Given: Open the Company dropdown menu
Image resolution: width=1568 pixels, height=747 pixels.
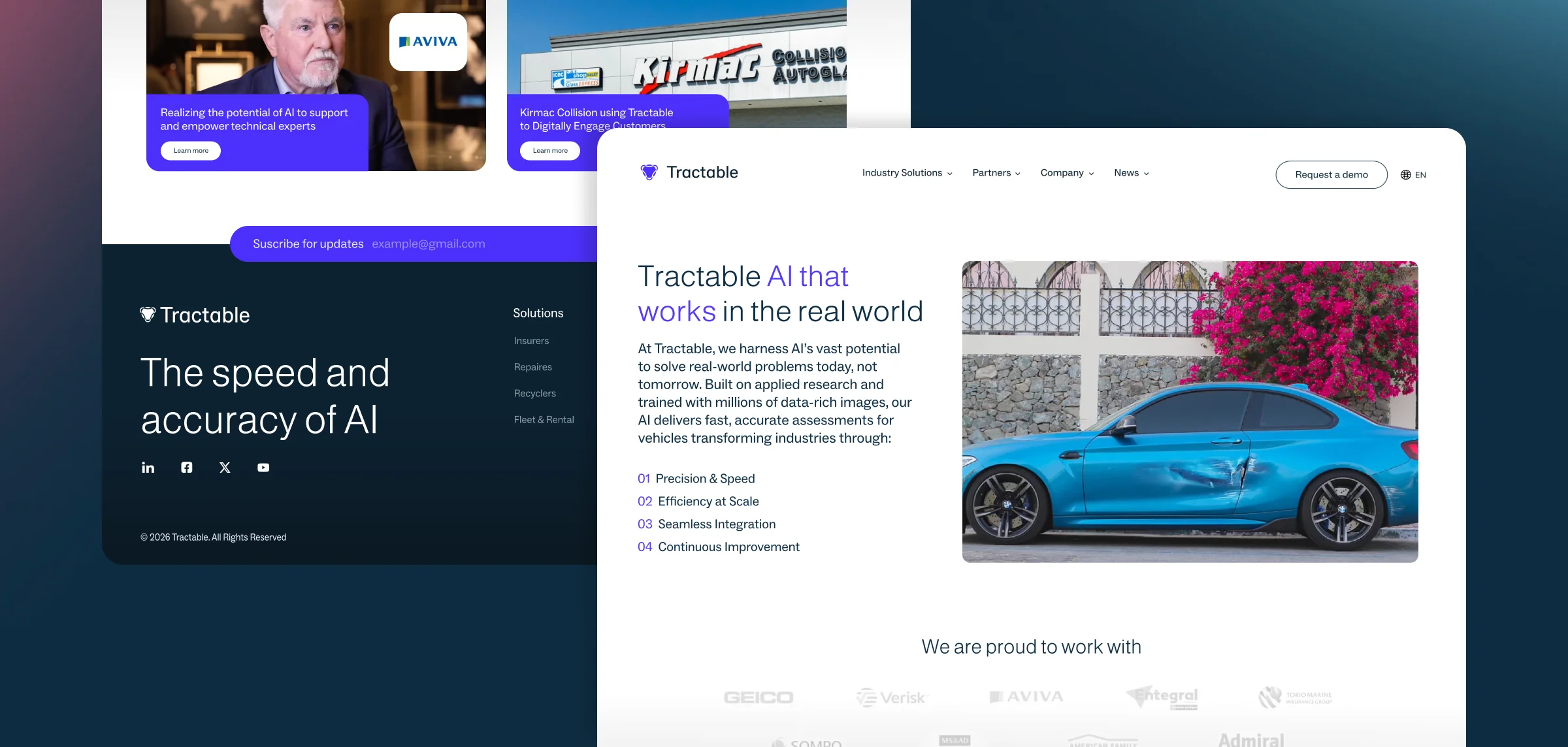Looking at the screenshot, I should tap(1067, 173).
